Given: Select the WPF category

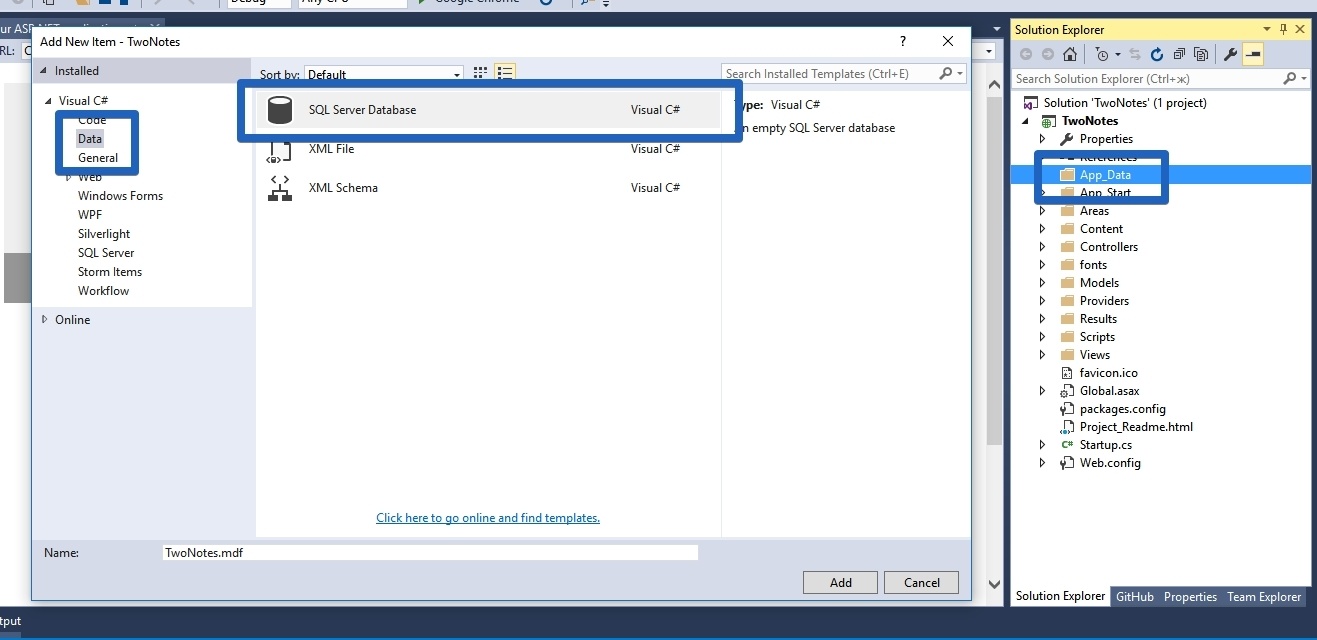Looking at the screenshot, I should coord(90,215).
